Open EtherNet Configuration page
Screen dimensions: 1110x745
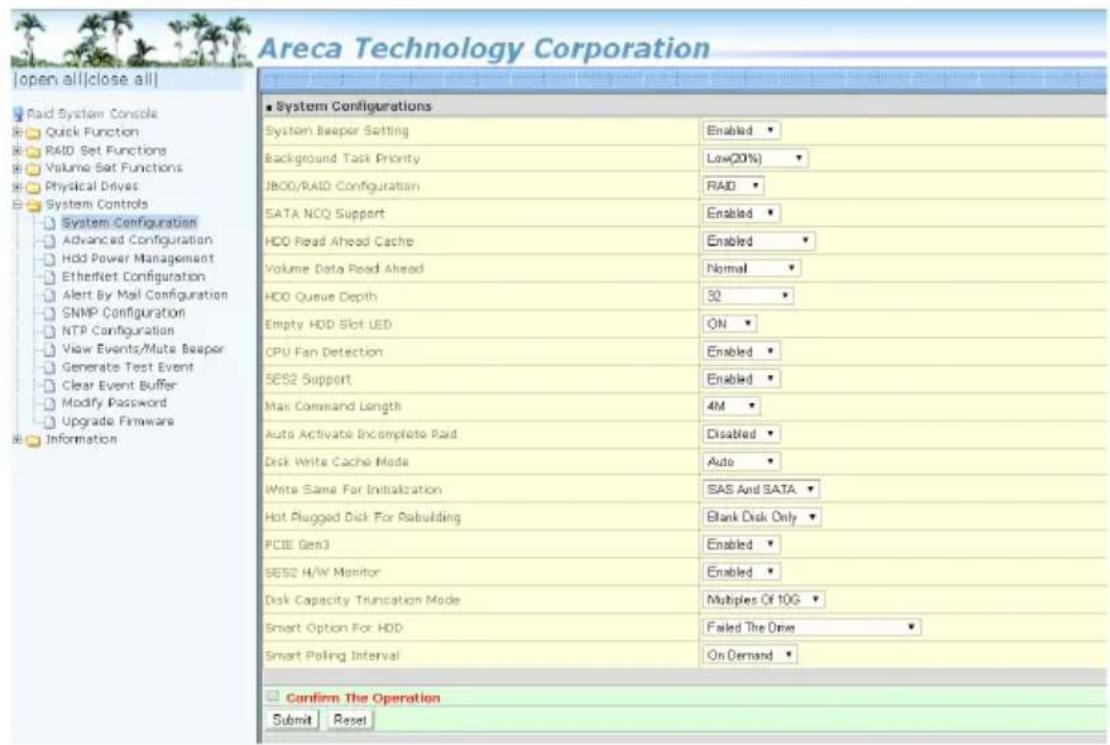133,276
